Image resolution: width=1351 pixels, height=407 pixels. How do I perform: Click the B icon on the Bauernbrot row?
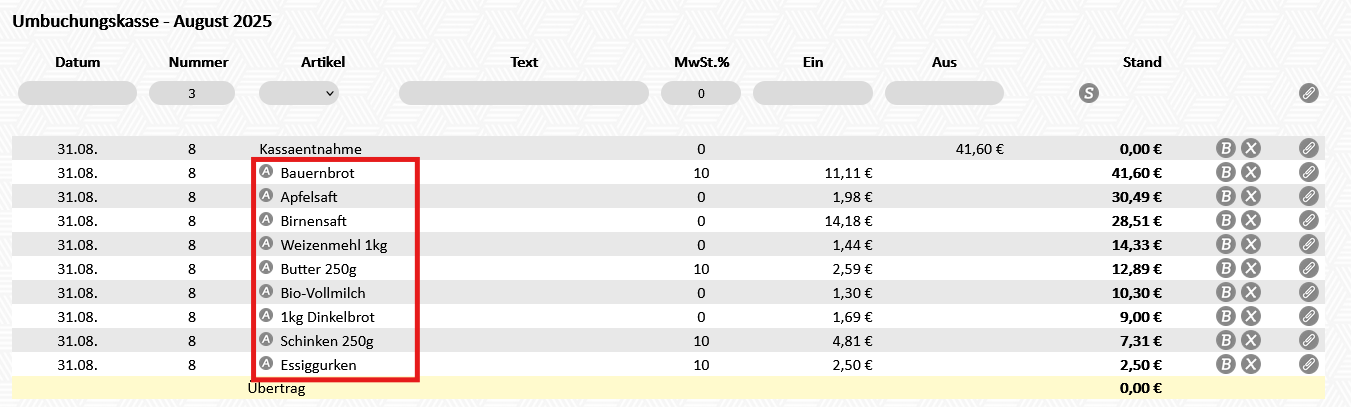tap(1225, 172)
